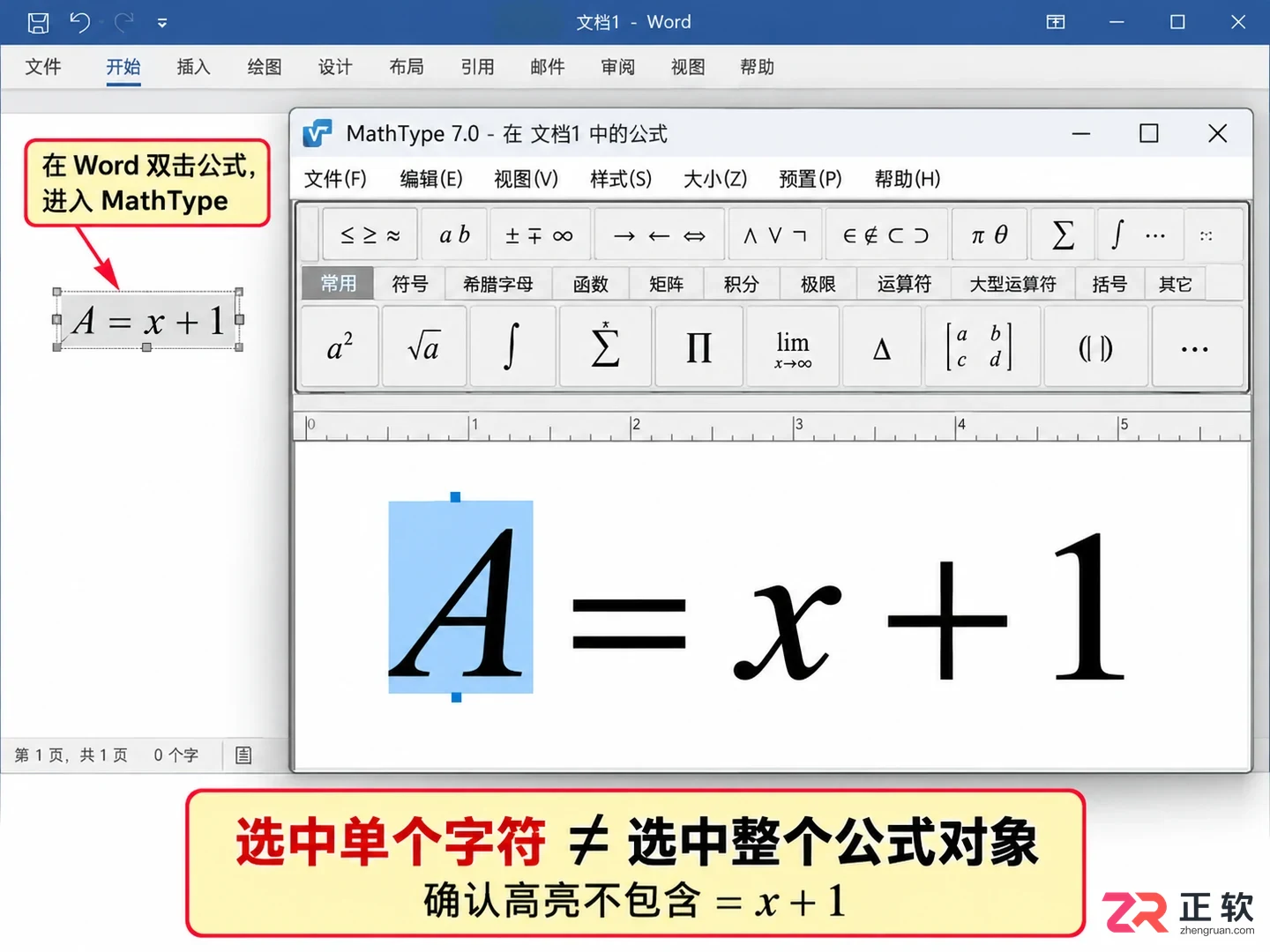Insert the parentheses fence template
Viewport: 1270px width, 952px height.
[1096, 346]
